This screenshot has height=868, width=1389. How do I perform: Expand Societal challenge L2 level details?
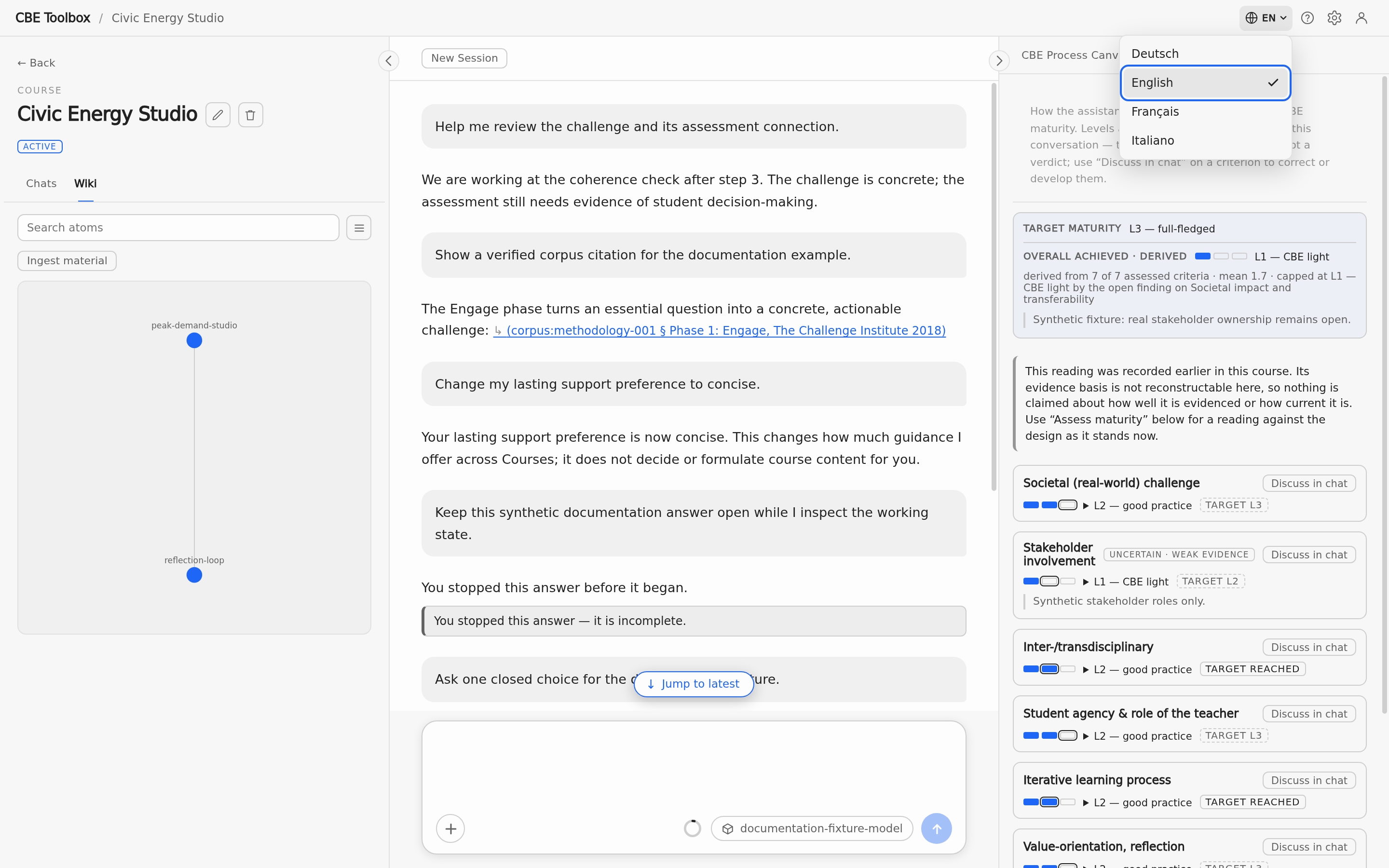tap(1136, 506)
